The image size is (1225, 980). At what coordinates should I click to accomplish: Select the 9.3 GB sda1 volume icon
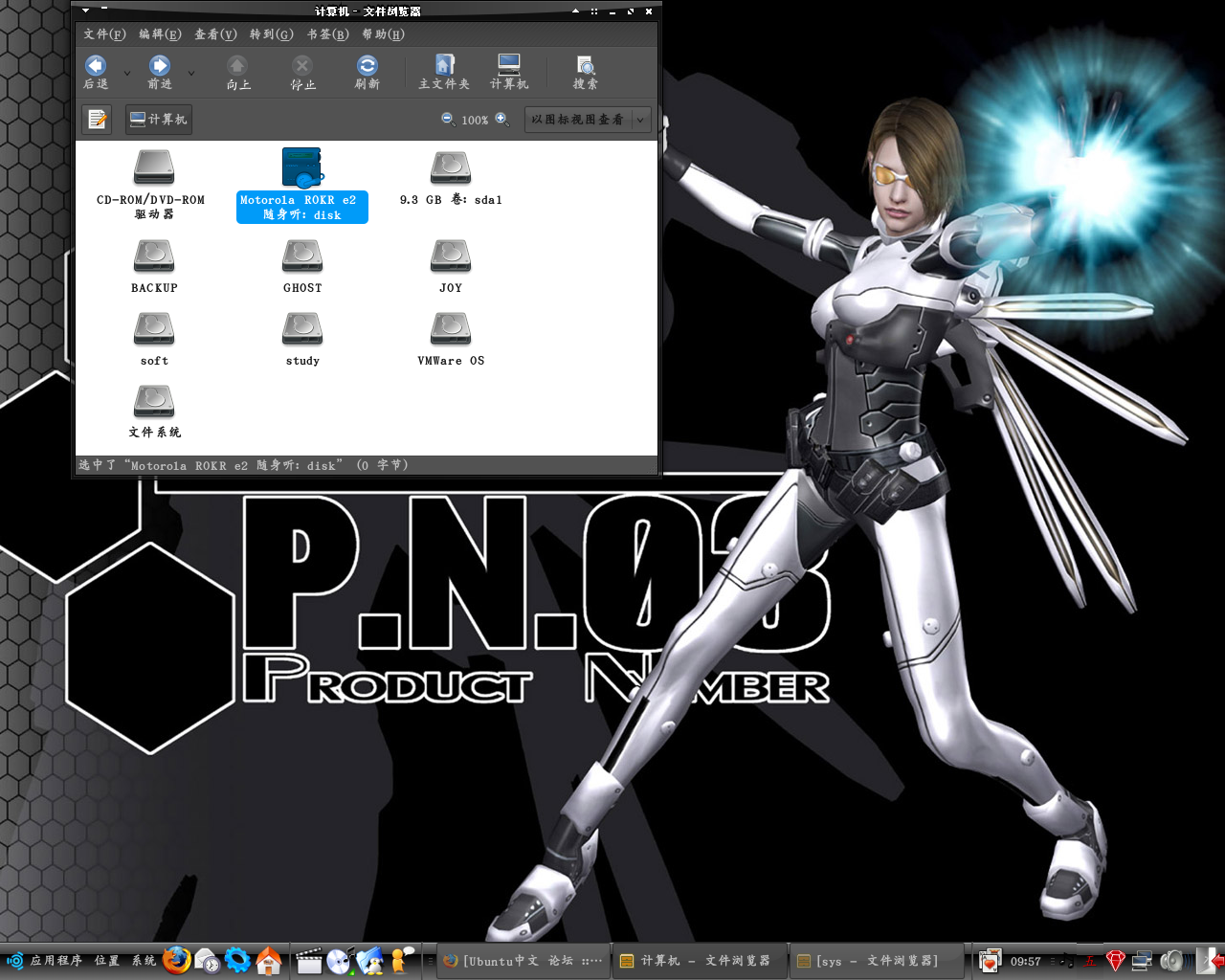point(451,168)
